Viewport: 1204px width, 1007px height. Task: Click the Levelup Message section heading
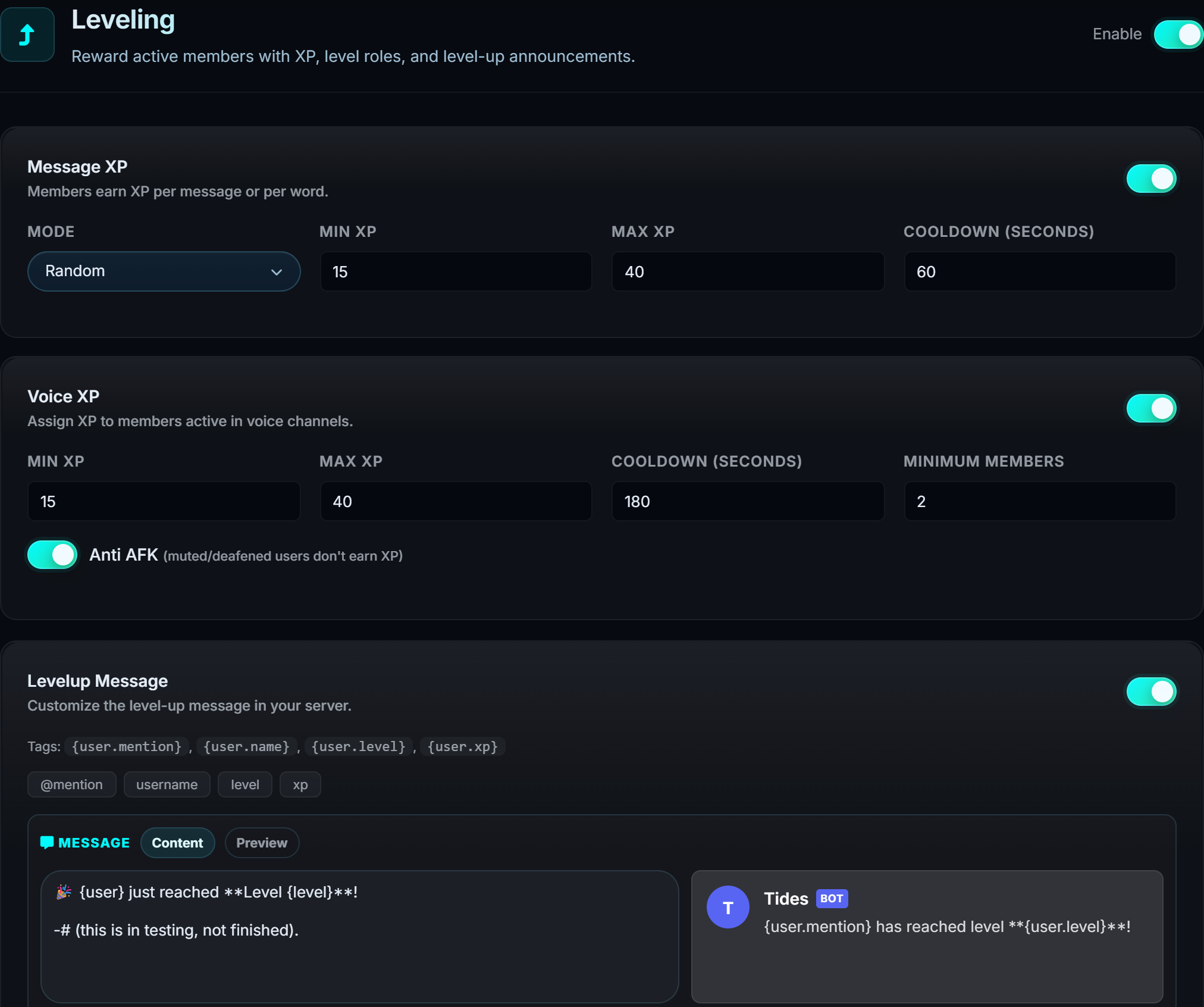(x=98, y=681)
